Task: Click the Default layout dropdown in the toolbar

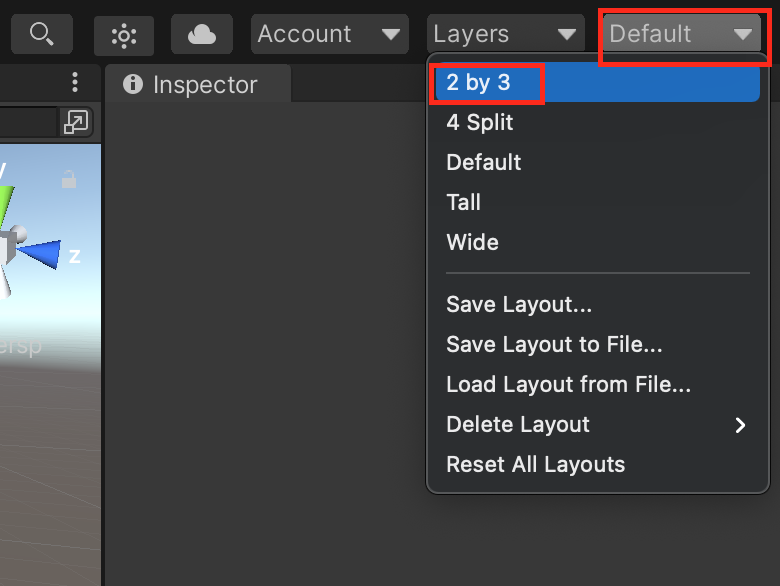Action: [680, 34]
